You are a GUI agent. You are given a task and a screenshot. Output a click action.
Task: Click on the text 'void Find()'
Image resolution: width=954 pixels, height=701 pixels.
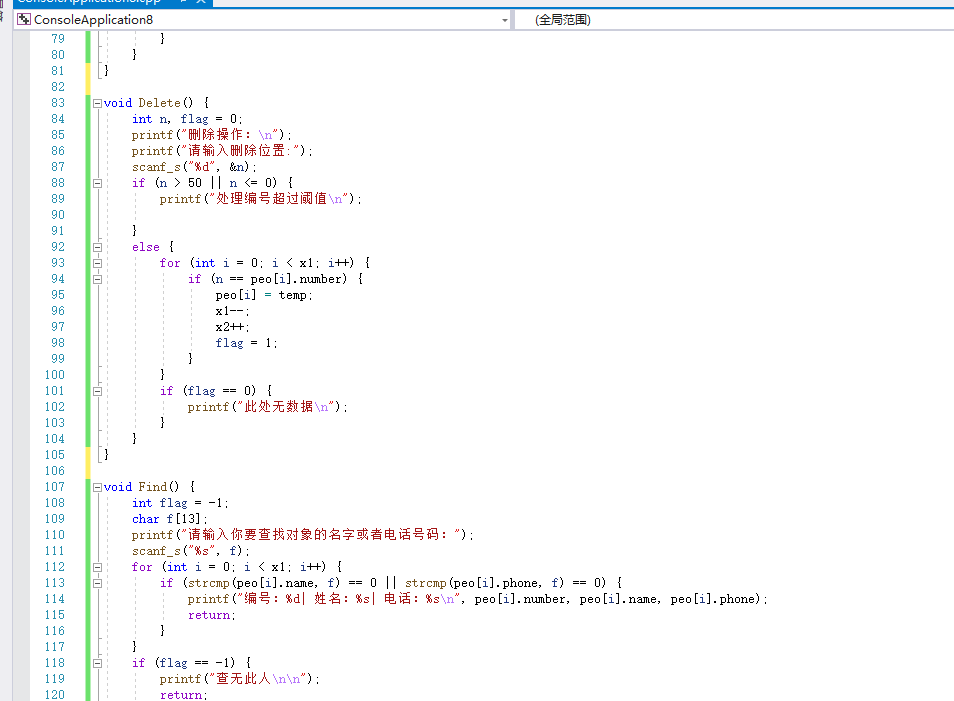[x=141, y=487]
